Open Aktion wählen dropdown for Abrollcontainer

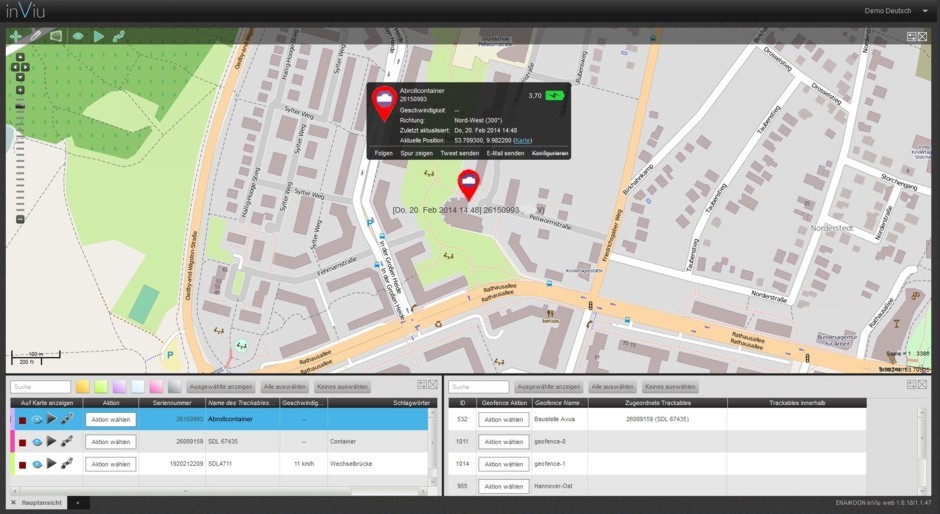(111, 419)
